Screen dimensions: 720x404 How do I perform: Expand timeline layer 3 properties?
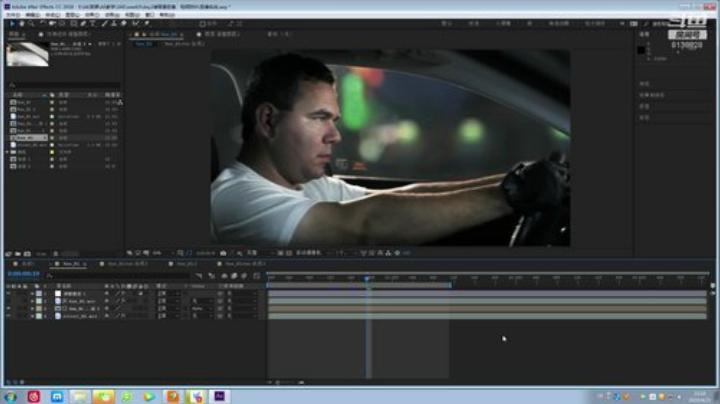pyautogui.click(x=32, y=309)
